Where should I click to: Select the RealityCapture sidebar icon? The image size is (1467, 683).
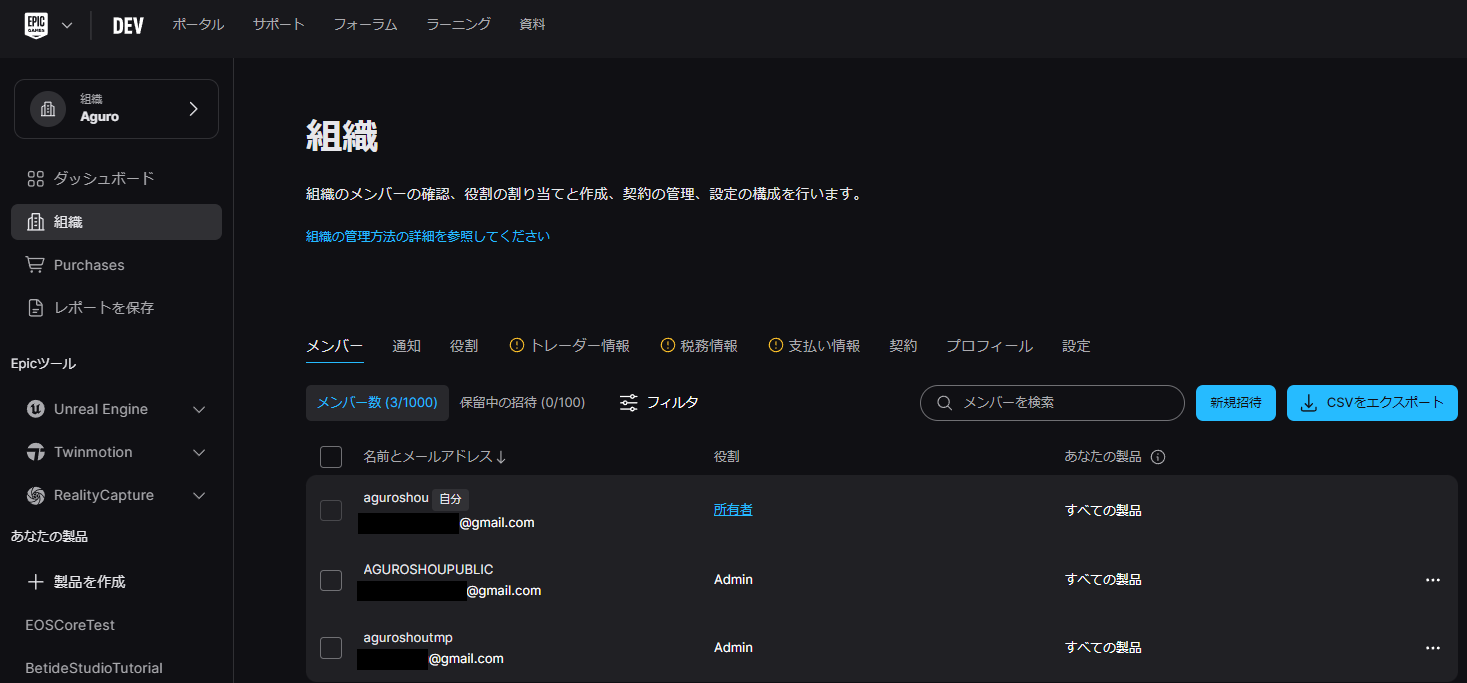click(x=36, y=495)
